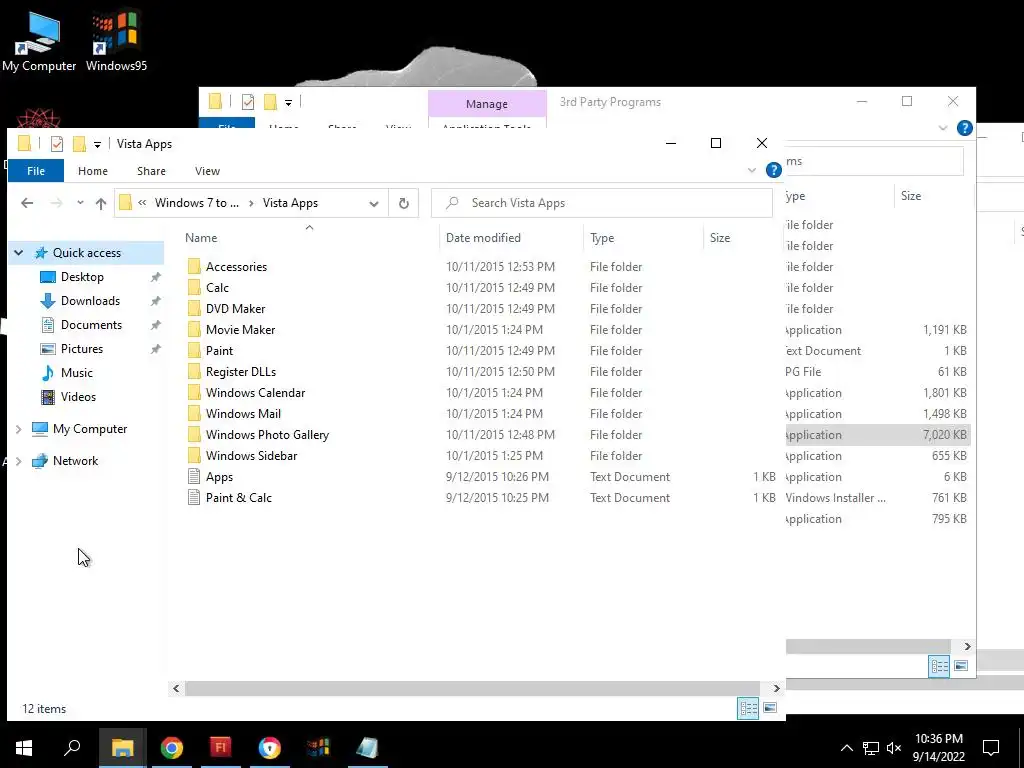Open the Windows95 desktop shortcut
This screenshot has width=1024, height=768.
116,42
